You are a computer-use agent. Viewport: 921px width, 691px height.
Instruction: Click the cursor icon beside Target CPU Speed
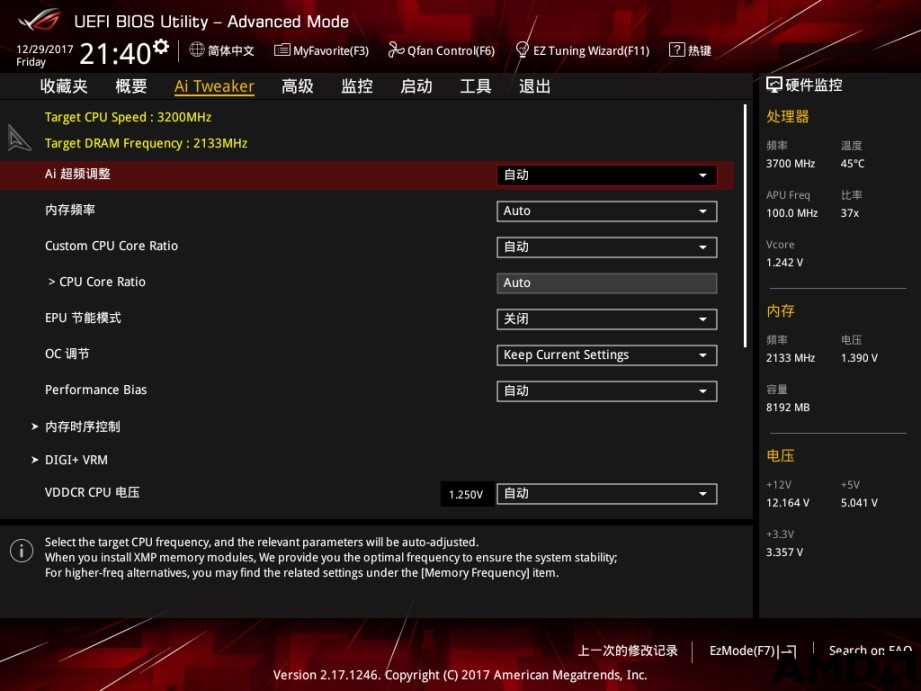[18, 138]
